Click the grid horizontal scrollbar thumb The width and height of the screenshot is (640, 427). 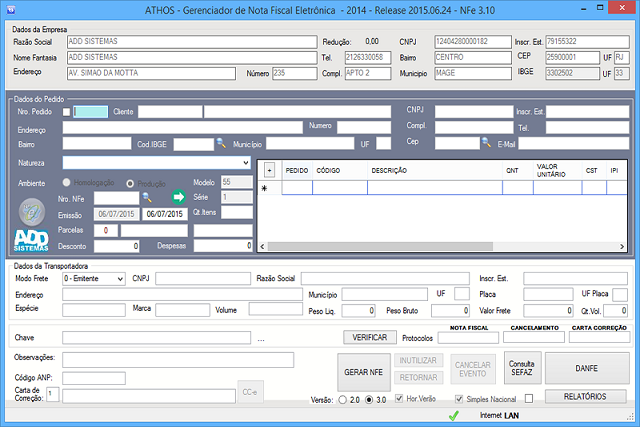[x=380, y=246]
